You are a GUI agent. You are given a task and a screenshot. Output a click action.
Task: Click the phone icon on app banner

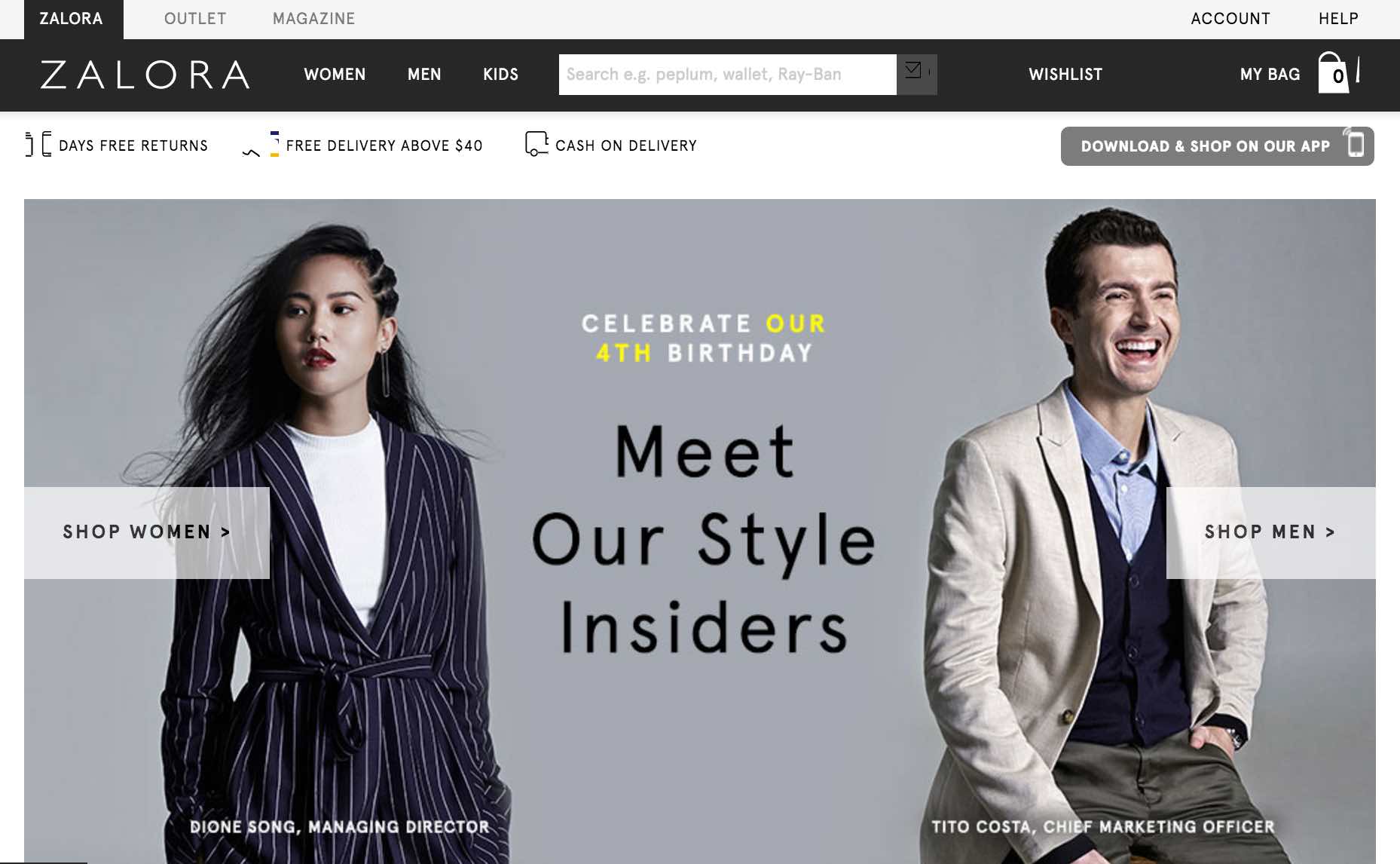tap(1356, 144)
